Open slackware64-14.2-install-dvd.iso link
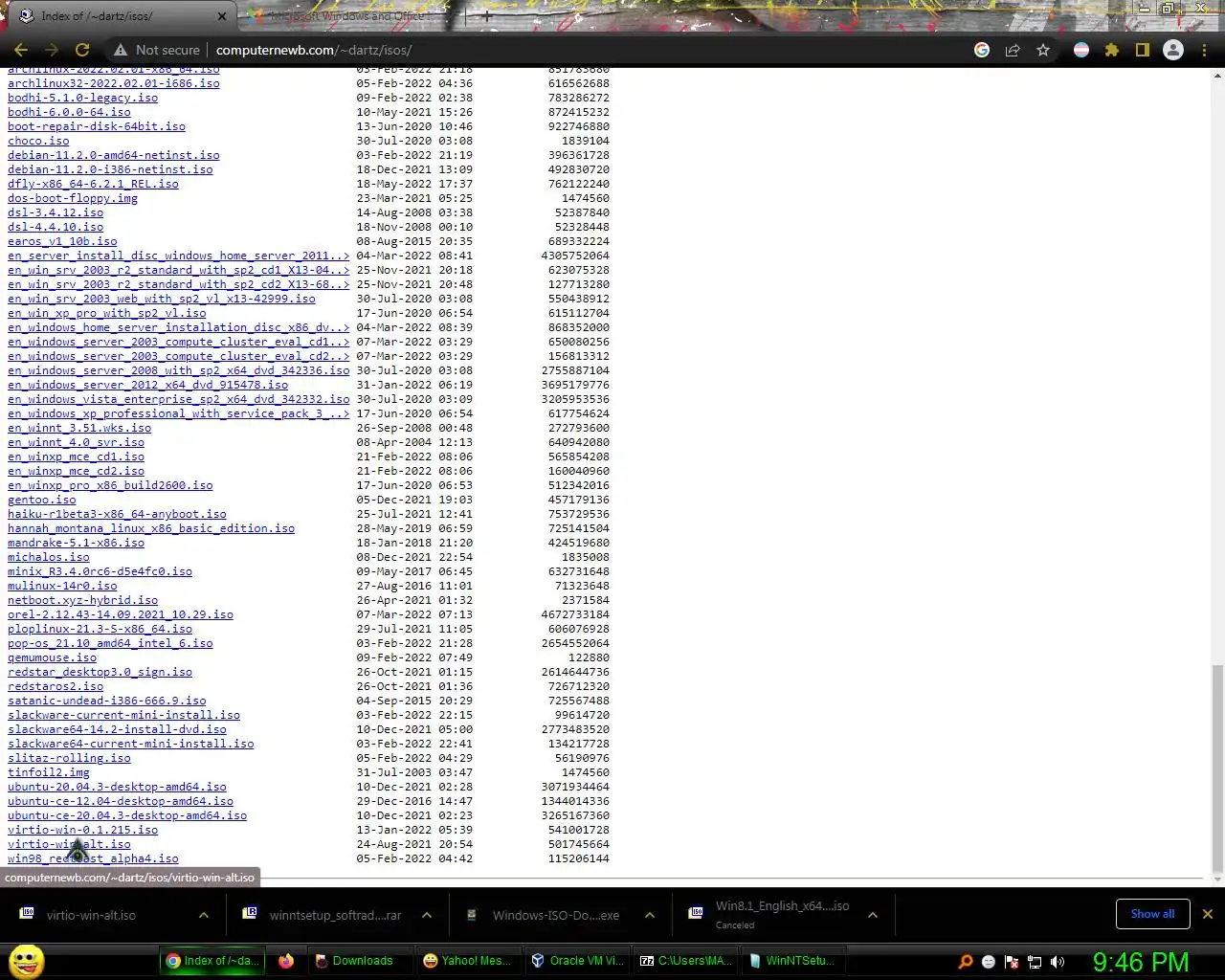The width and height of the screenshot is (1225, 980). (x=117, y=729)
